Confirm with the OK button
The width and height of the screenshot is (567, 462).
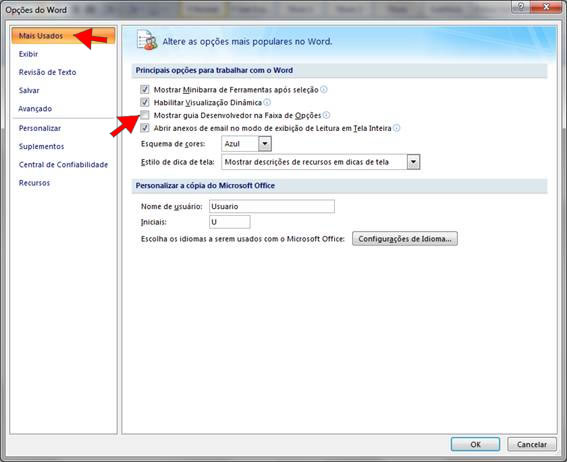point(475,444)
